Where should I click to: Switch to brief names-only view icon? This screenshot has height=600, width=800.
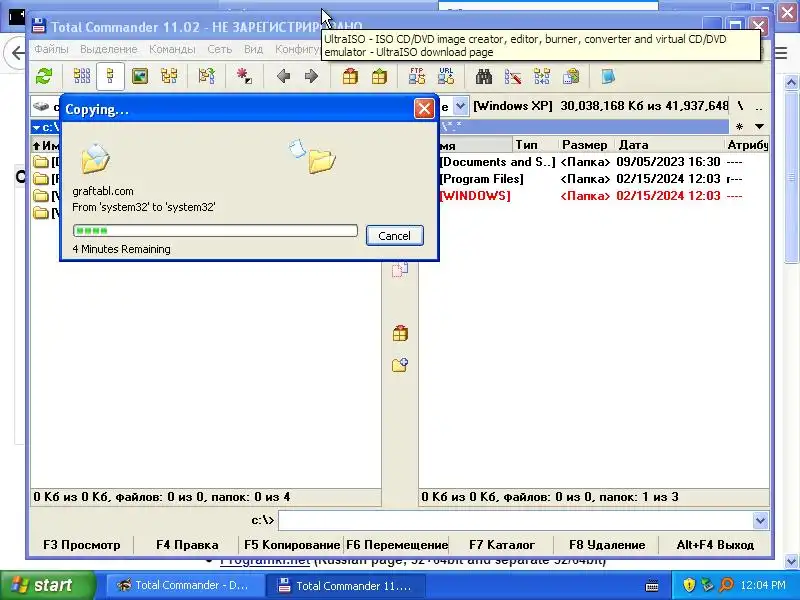click(82, 77)
